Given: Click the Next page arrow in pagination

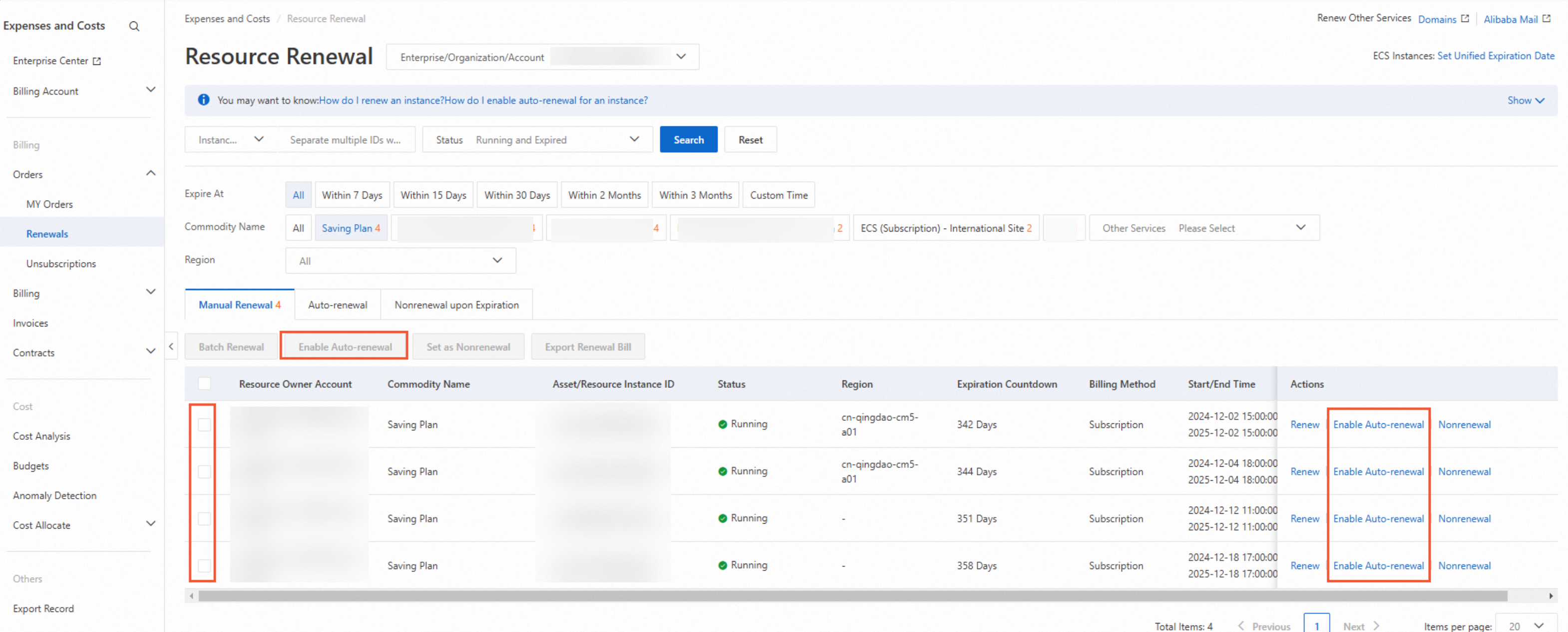Looking at the screenshot, I should coord(1376,626).
